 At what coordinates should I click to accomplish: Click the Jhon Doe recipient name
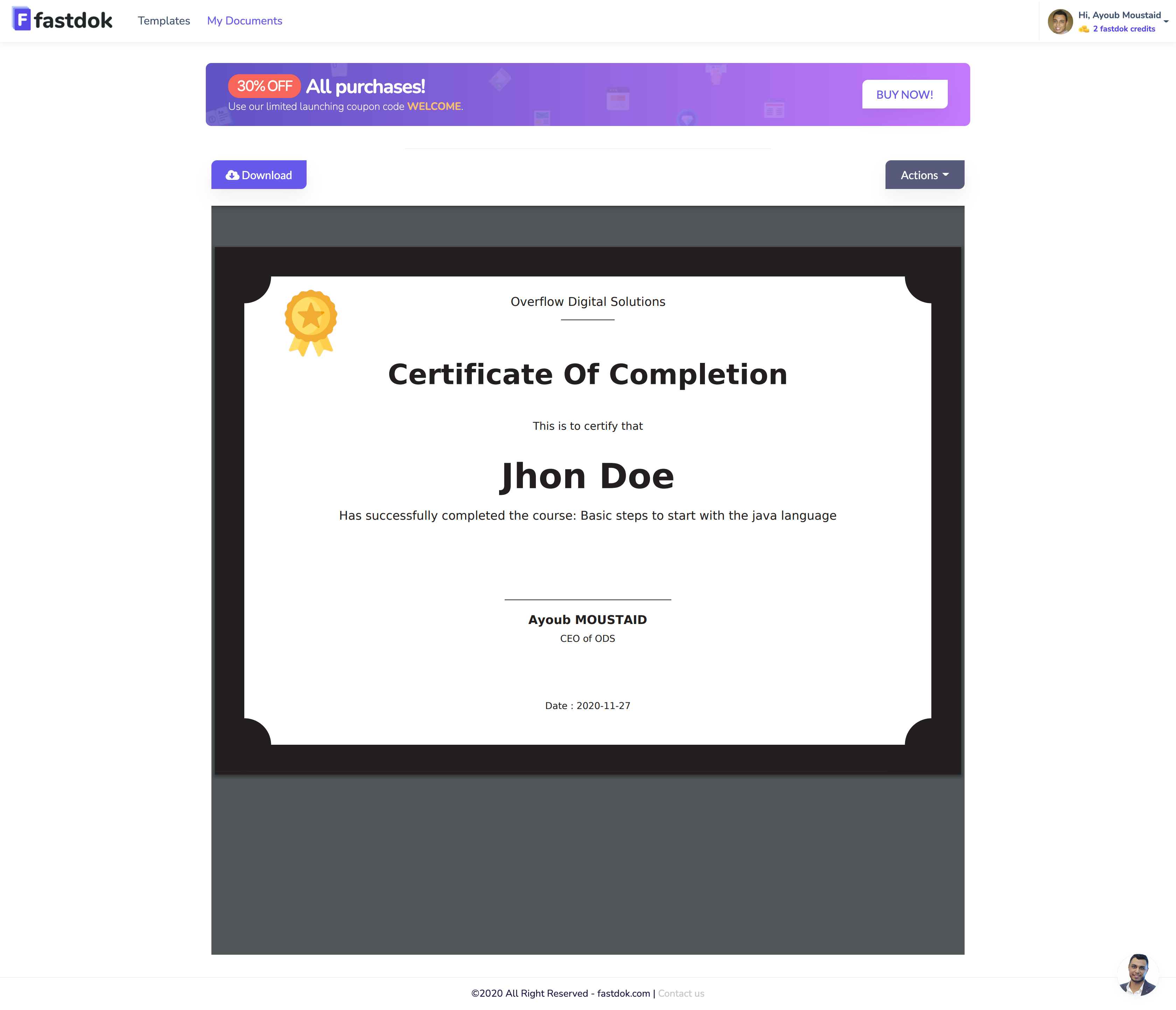[587, 476]
